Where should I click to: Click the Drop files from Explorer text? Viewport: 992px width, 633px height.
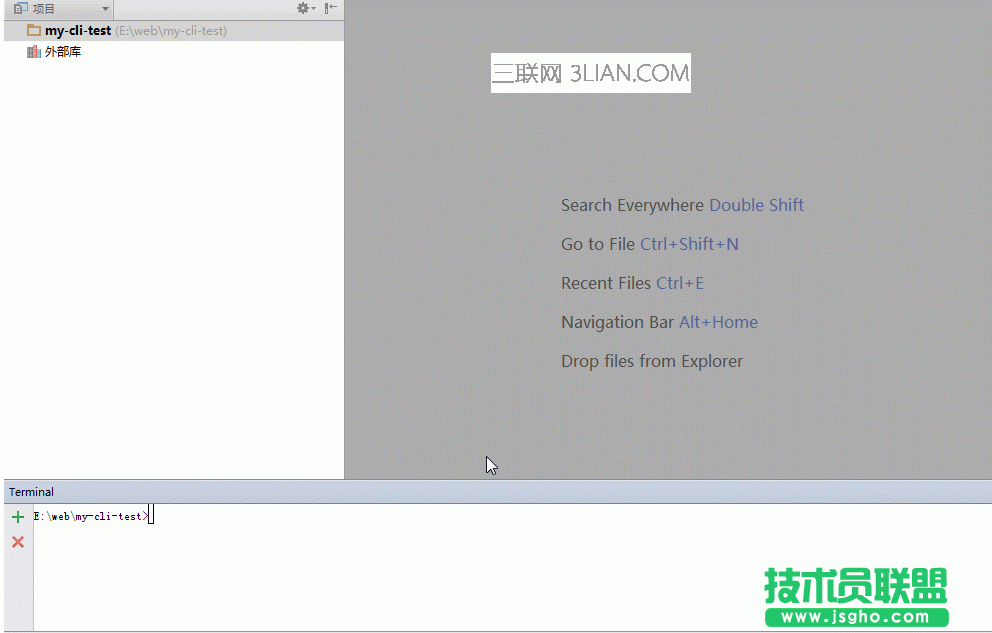652,361
